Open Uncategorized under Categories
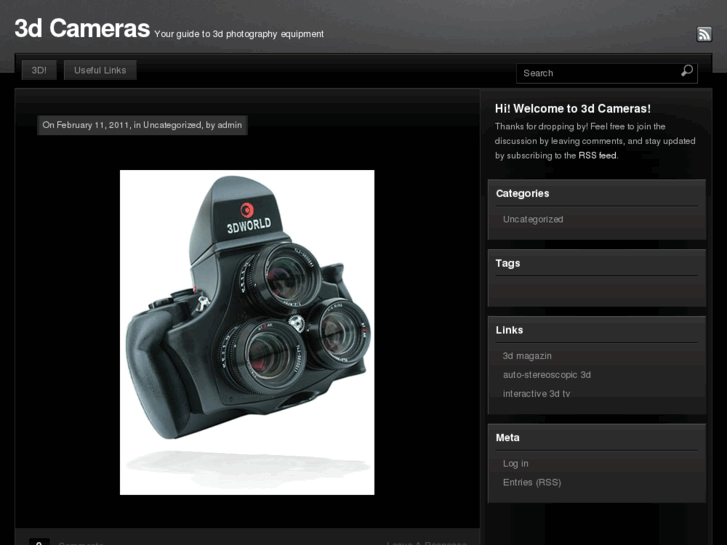 tap(533, 219)
